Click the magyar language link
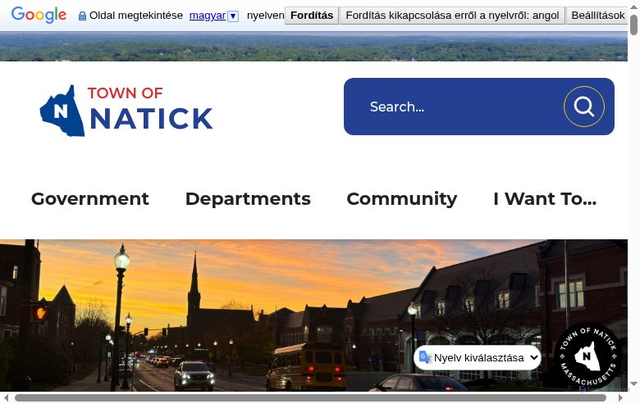 coord(207,16)
